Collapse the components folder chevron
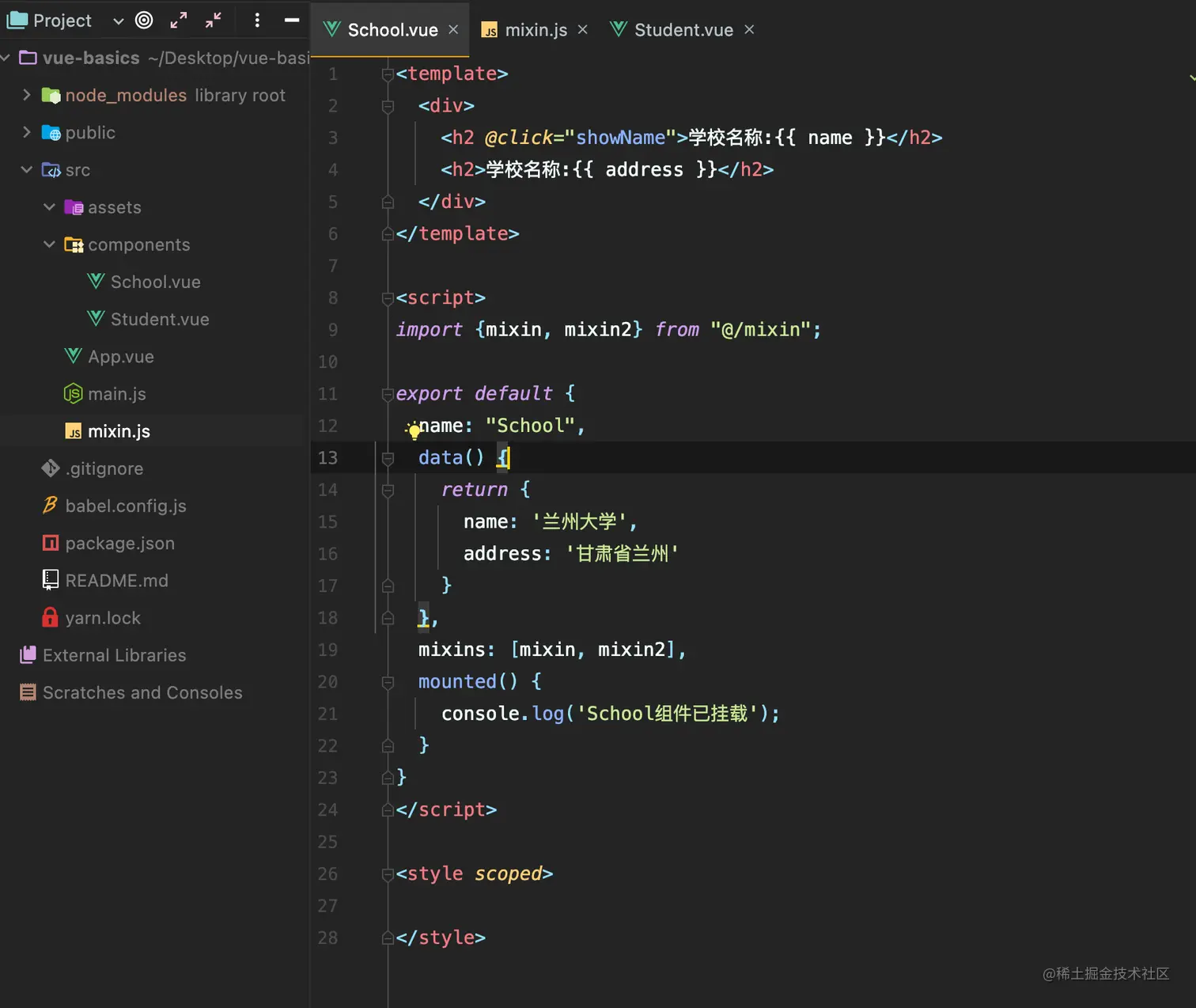1196x1008 pixels. tap(49, 244)
